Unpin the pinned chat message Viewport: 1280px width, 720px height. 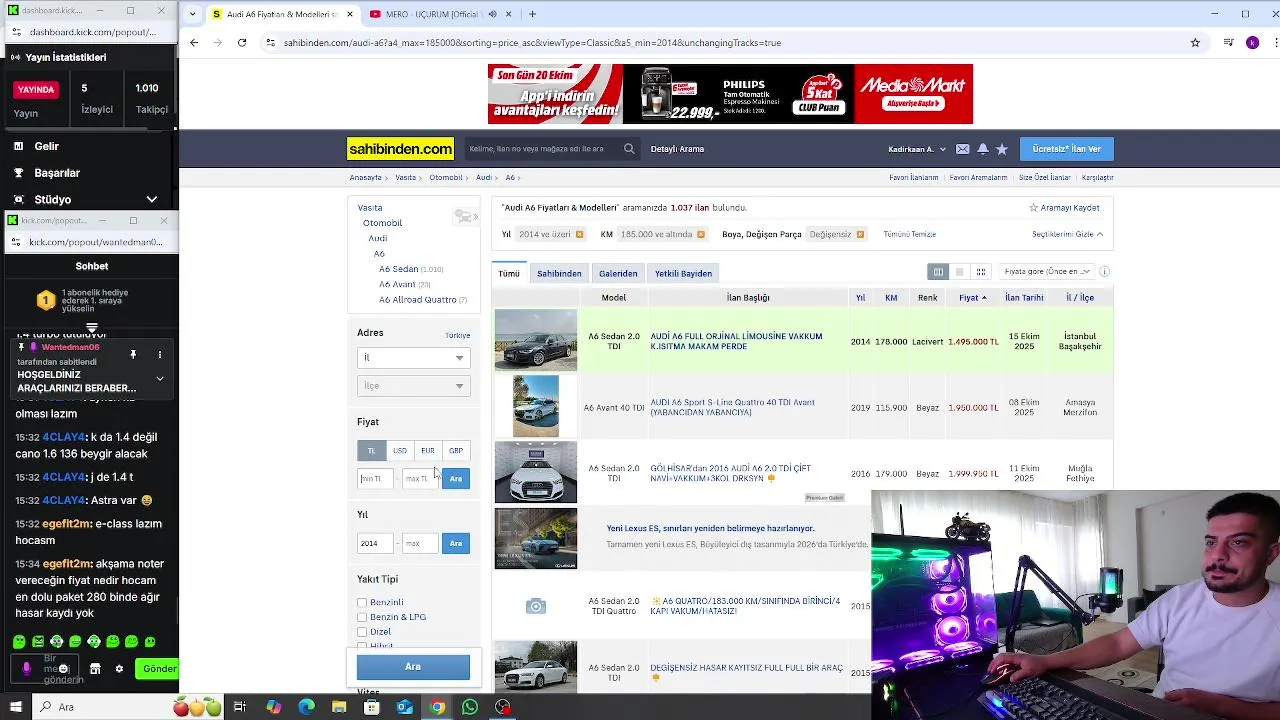(x=133, y=355)
